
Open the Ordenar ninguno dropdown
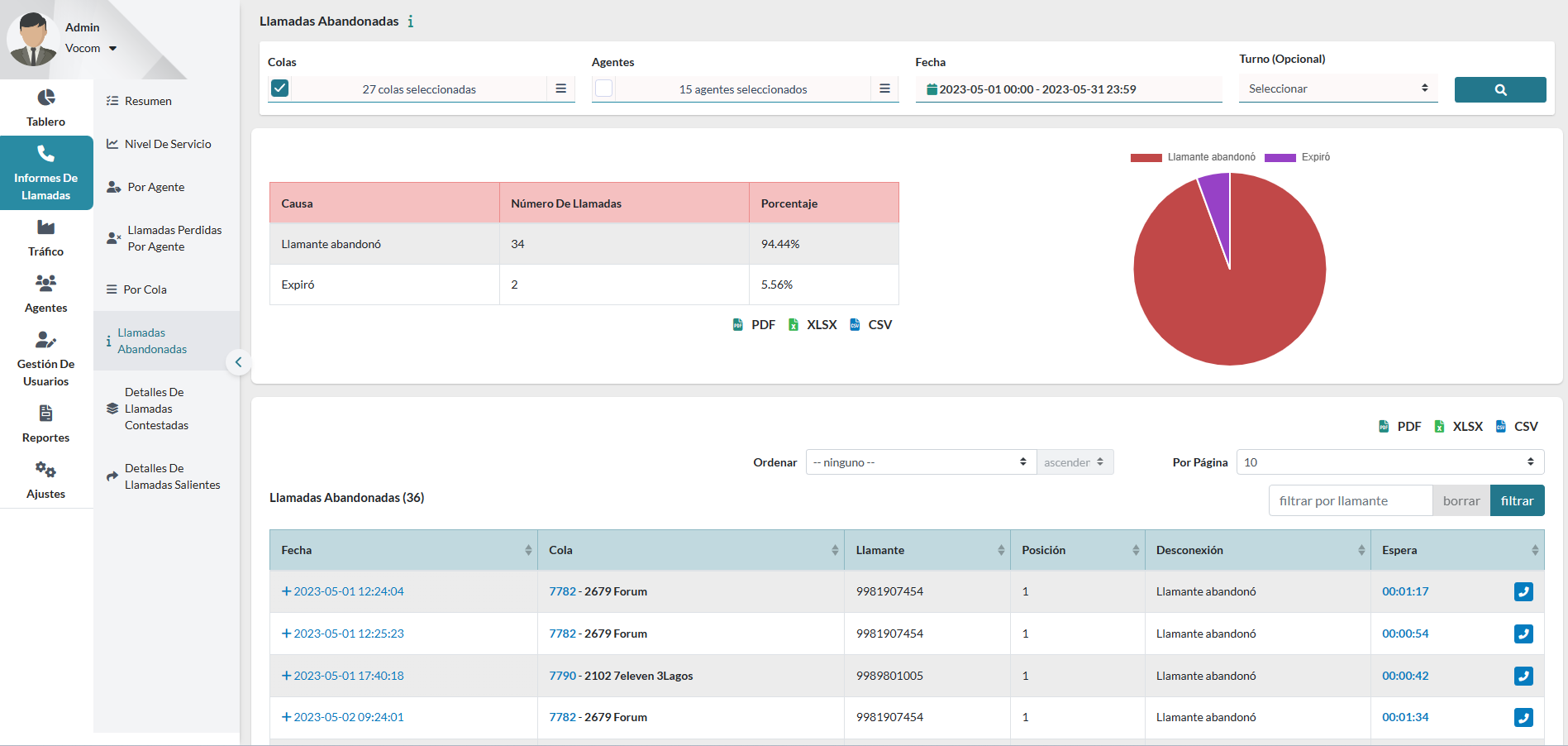pyautogui.click(x=921, y=462)
